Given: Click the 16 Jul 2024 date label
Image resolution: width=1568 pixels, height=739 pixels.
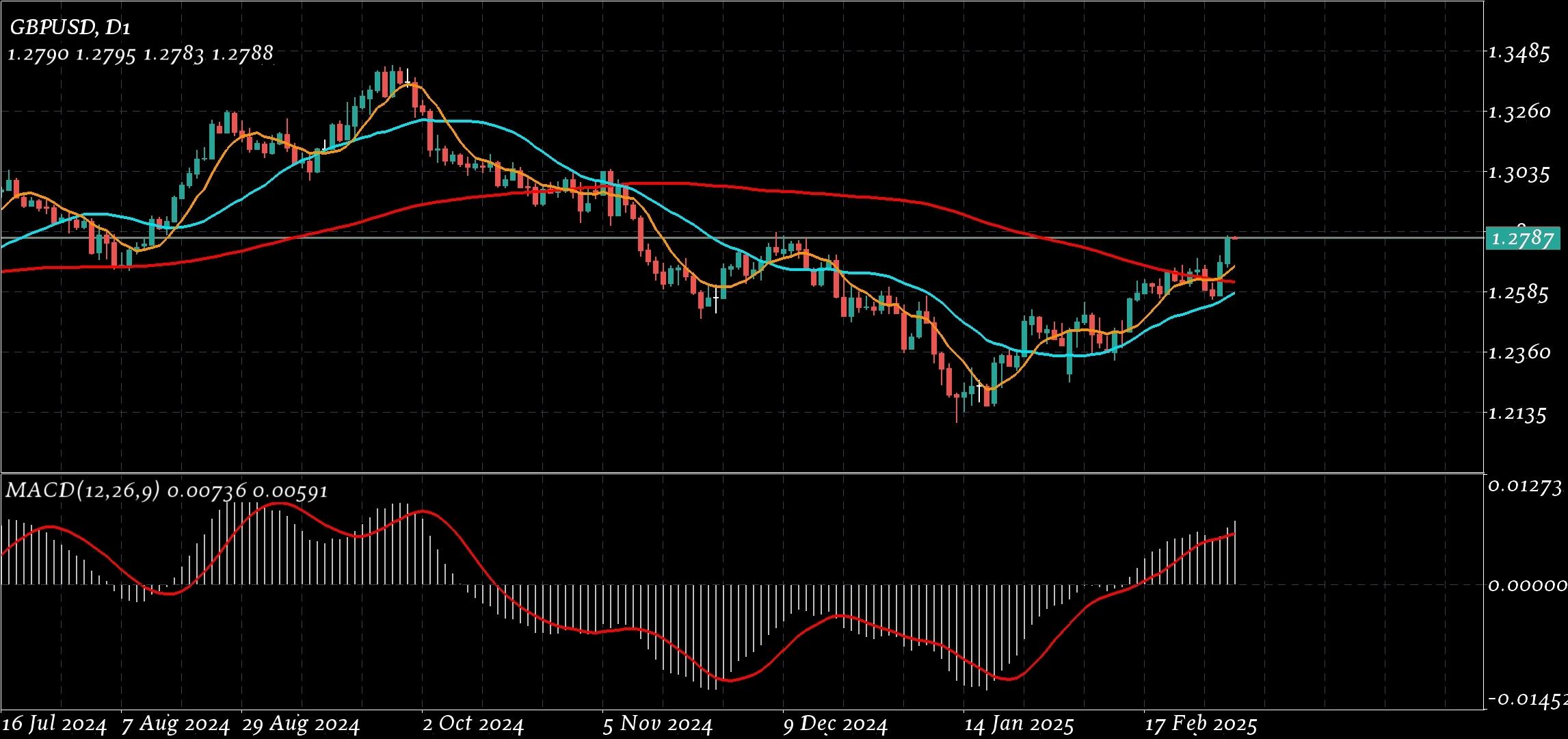Looking at the screenshot, I should (x=55, y=724).
